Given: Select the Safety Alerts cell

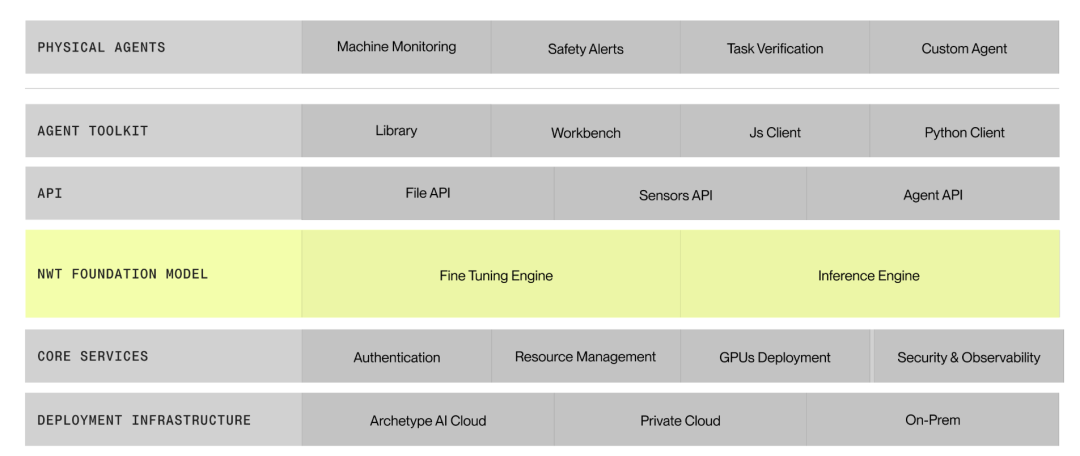Looking at the screenshot, I should (x=585, y=47).
